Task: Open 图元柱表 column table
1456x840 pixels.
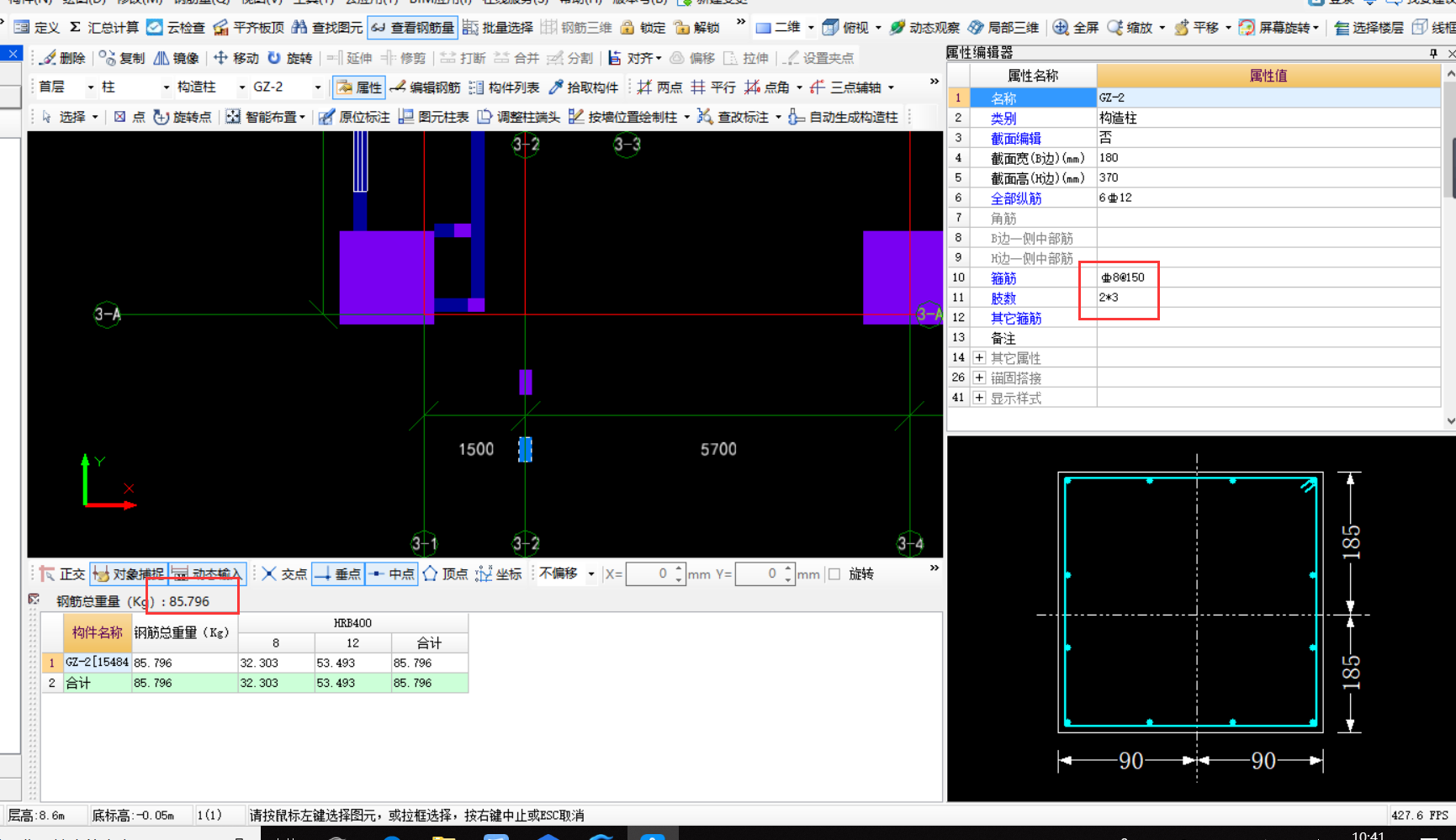Action: tap(433, 117)
